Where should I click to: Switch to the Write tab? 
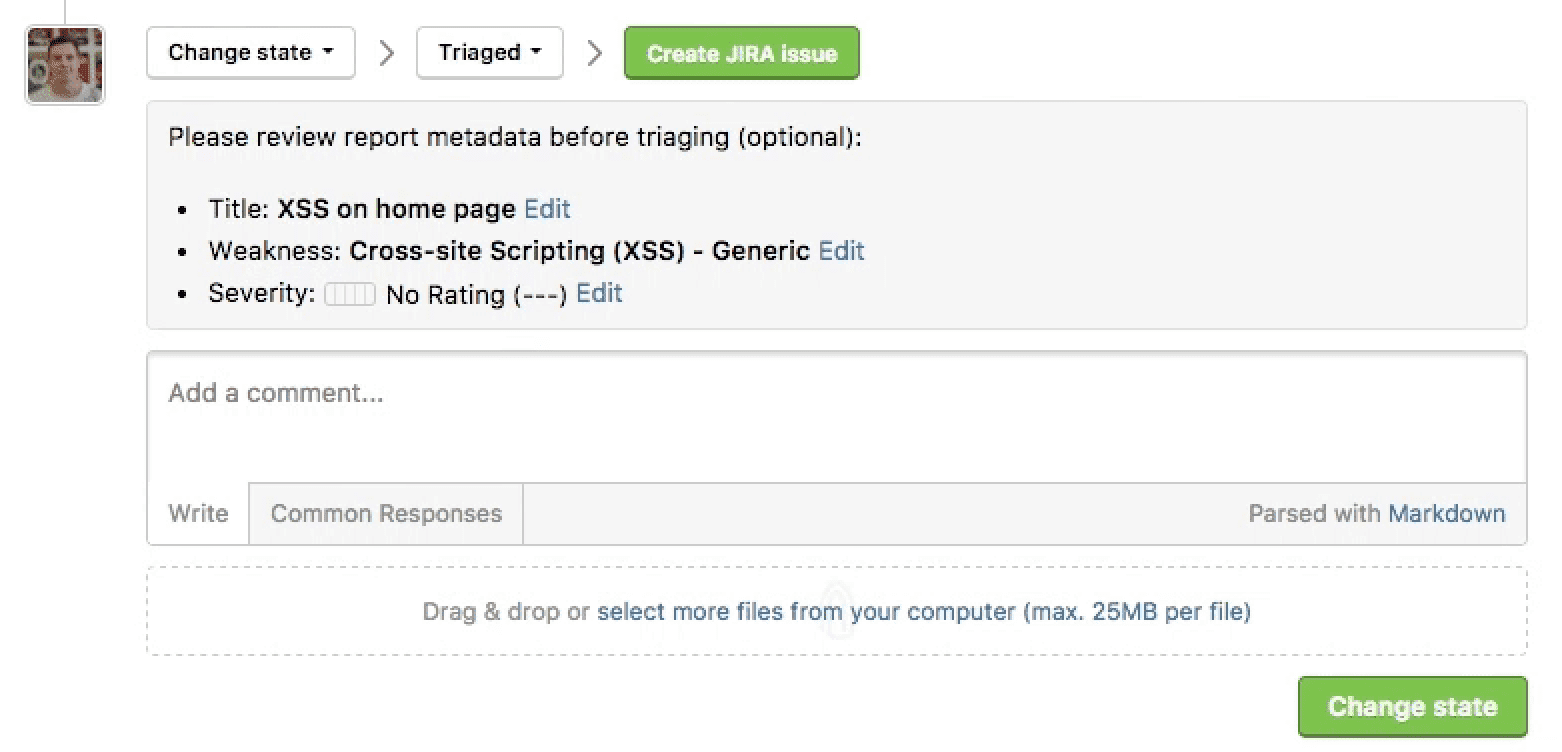(198, 514)
